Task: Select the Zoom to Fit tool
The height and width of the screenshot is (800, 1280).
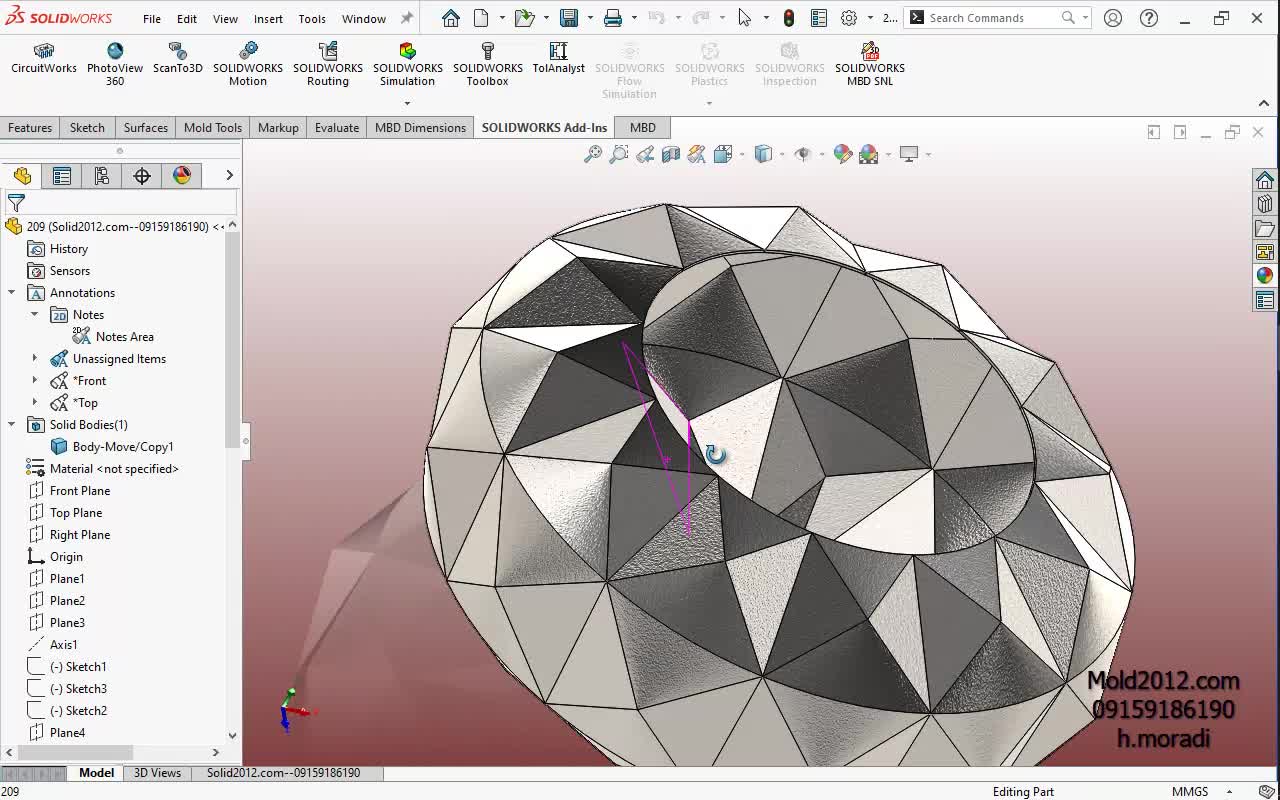Action: (593, 154)
